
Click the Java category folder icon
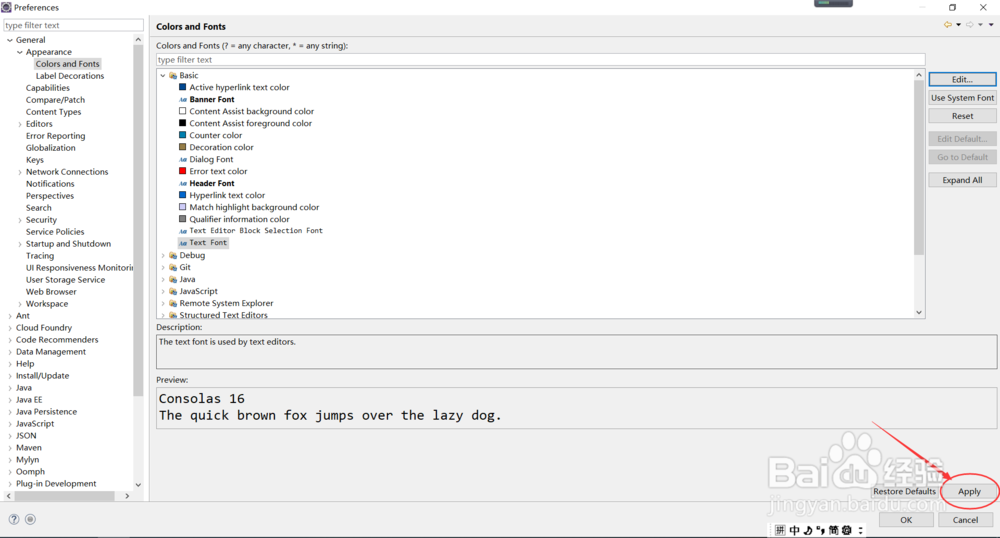[x=173, y=279]
